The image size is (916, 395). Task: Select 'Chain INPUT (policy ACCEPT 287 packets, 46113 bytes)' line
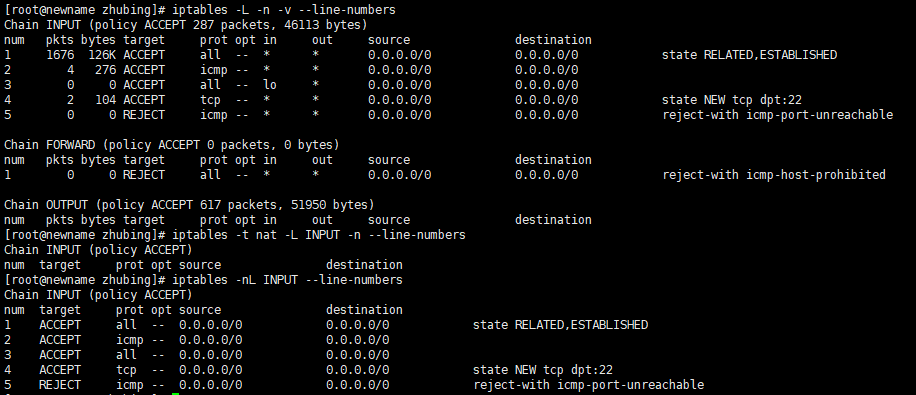[185, 25]
